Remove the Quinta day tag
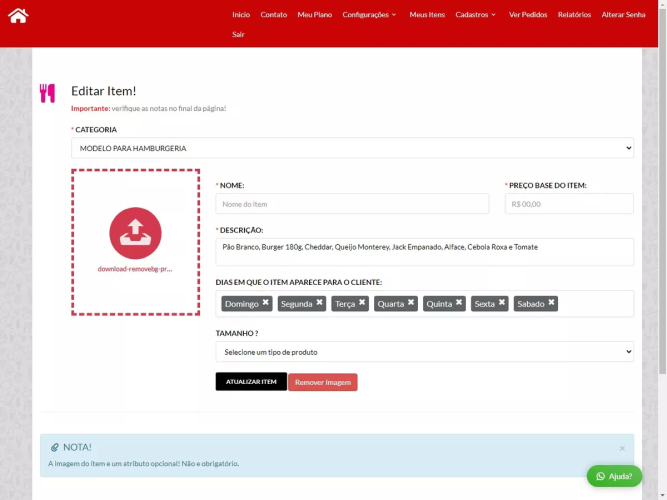Screen dimensions: 667x500 pos(459,303)
